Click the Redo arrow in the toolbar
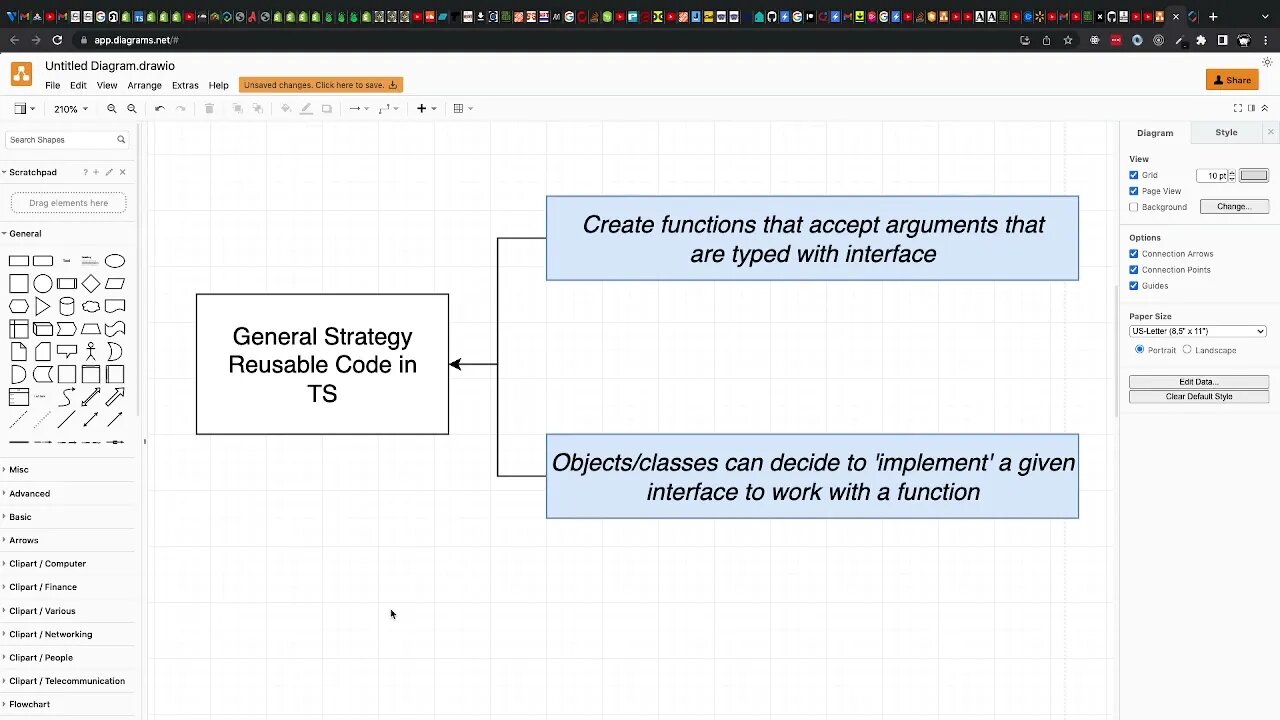This screenshot has height=720, width=1280. pos(181,109)
